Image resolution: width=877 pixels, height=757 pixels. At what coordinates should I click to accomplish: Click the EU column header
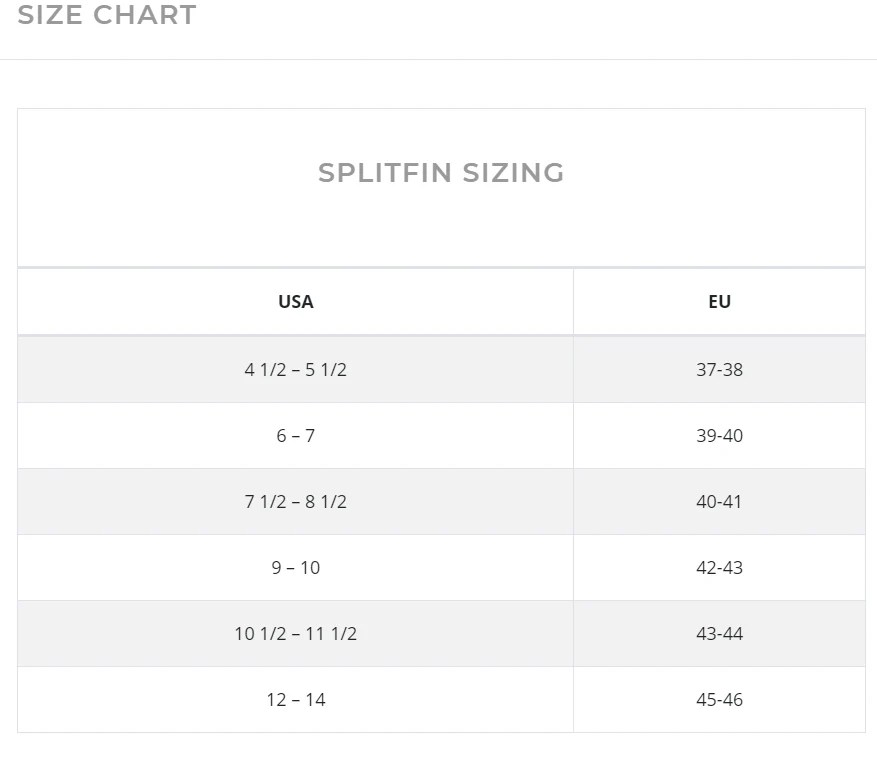719,301
